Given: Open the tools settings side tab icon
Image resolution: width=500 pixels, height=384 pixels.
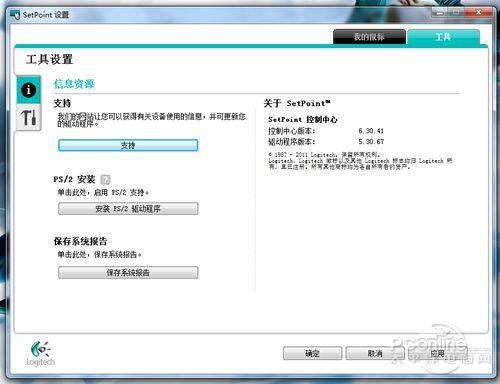Looking at the screenshot, I should pyautogui.click(x=29, y=117).
